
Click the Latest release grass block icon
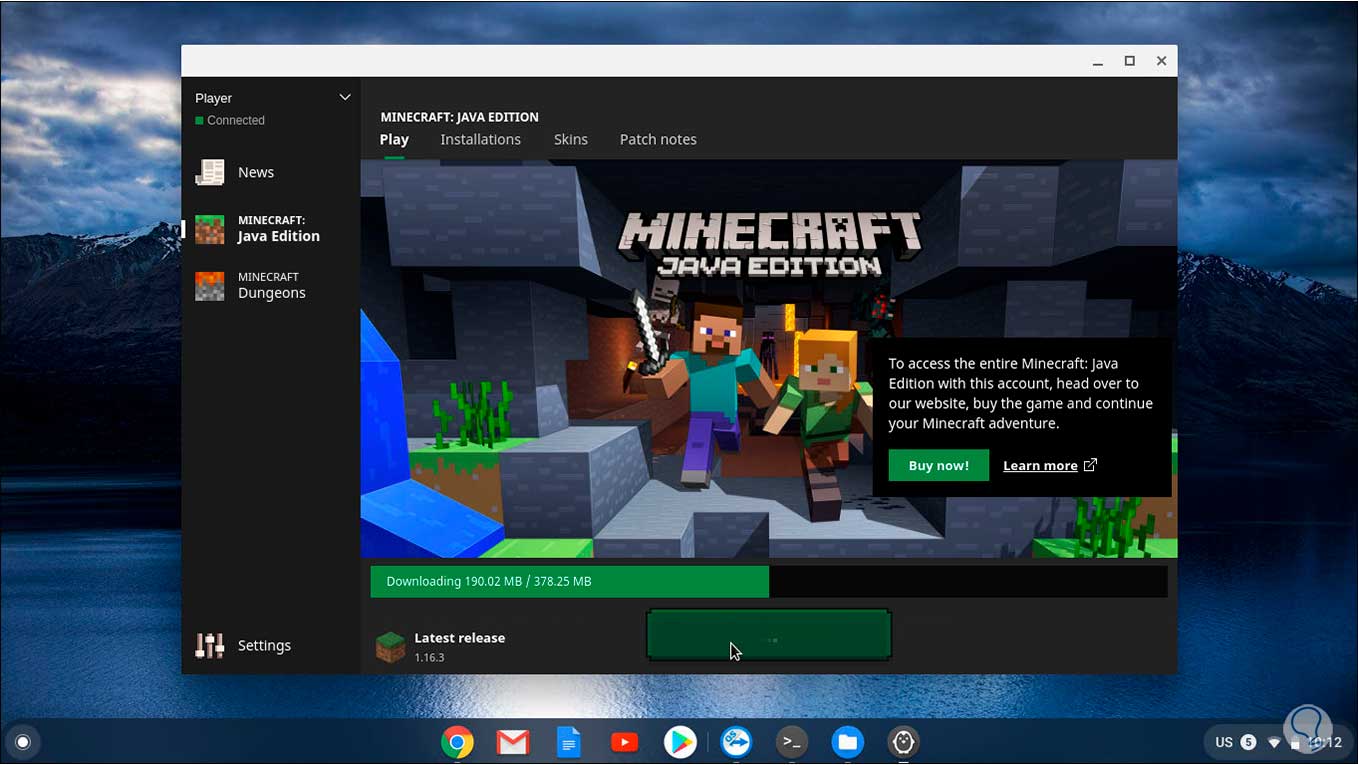click(x=390, y=647)
